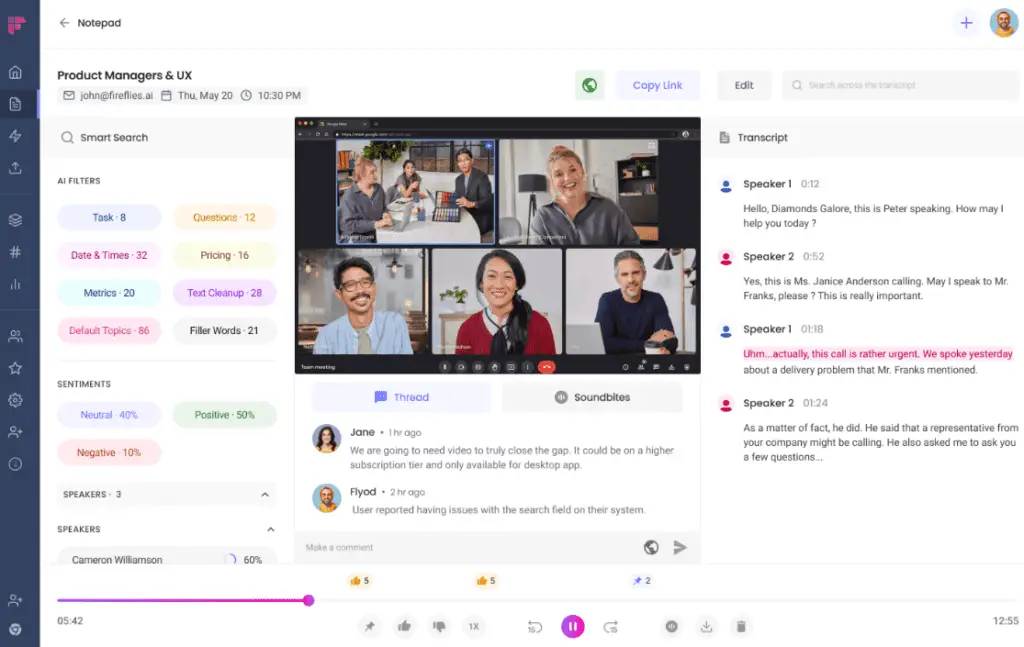The image size is (1024, 647).
Task: Jump to Speaker 2 timestamp 01:24
Action: pos(815,403)
